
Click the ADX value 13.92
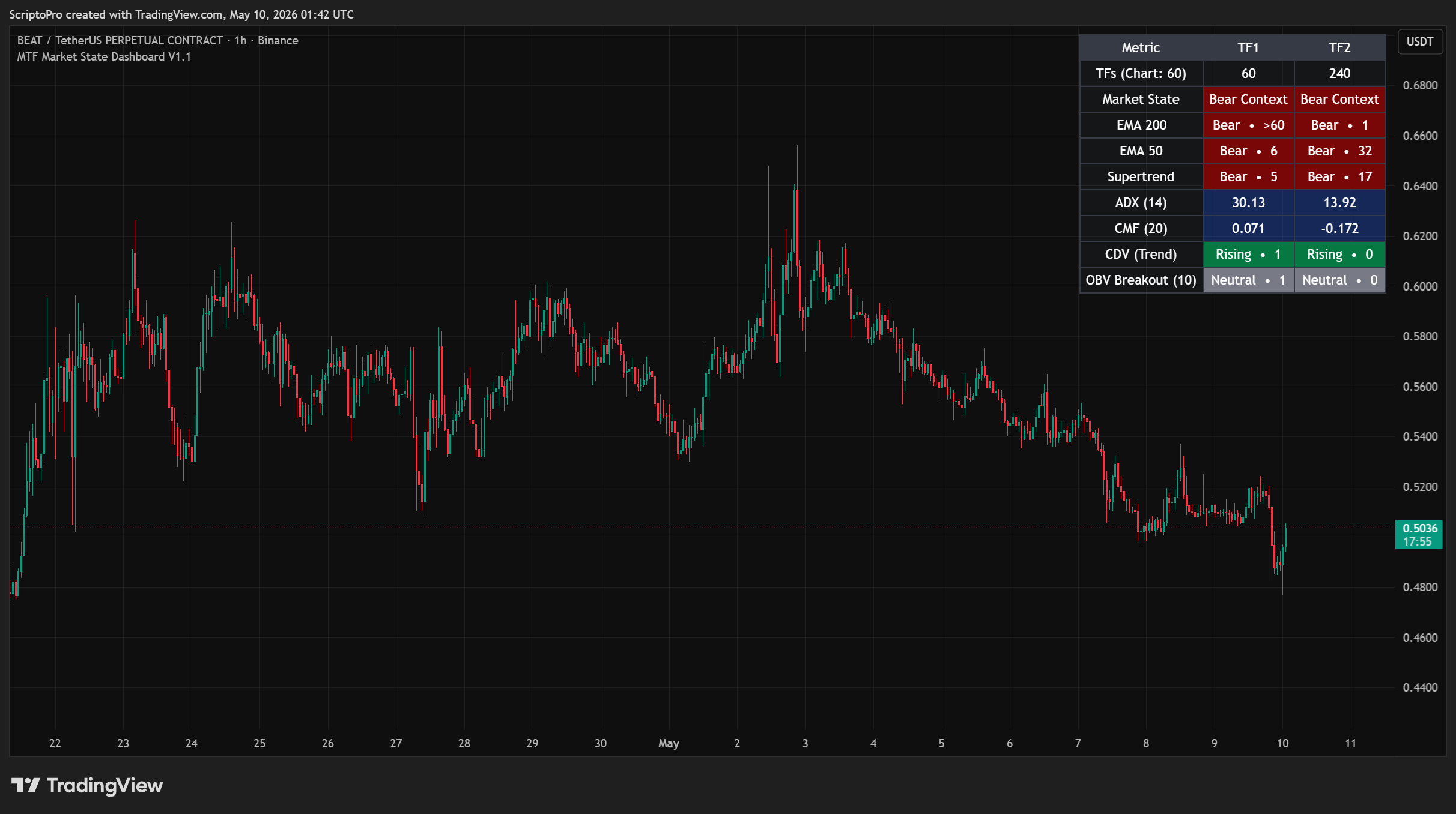tap(1339, 202)
